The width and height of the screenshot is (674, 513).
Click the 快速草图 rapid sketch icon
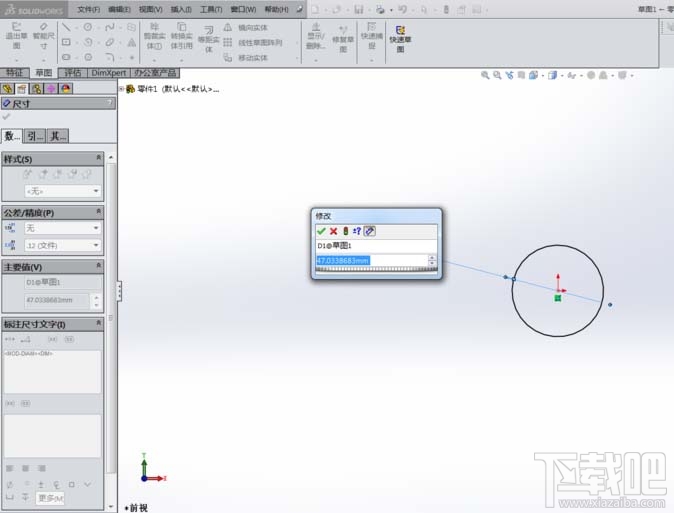tap(400, 39)
